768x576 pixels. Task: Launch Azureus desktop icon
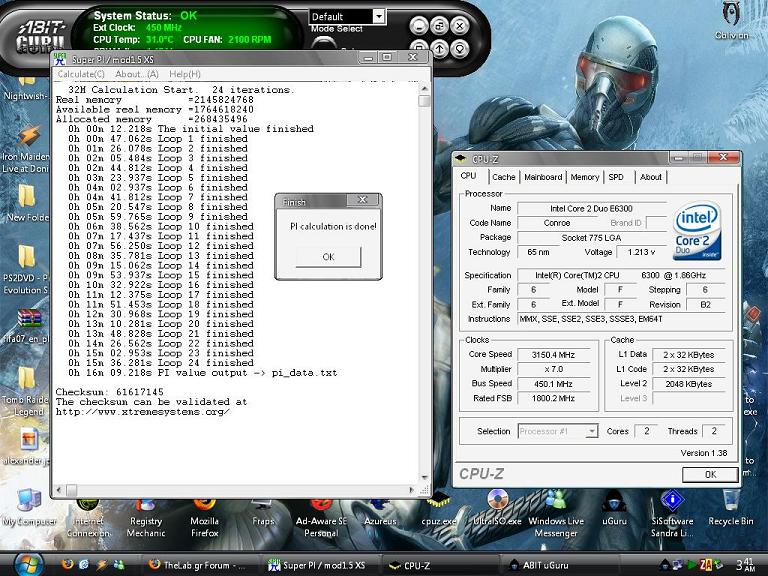(x=380, y=513)
